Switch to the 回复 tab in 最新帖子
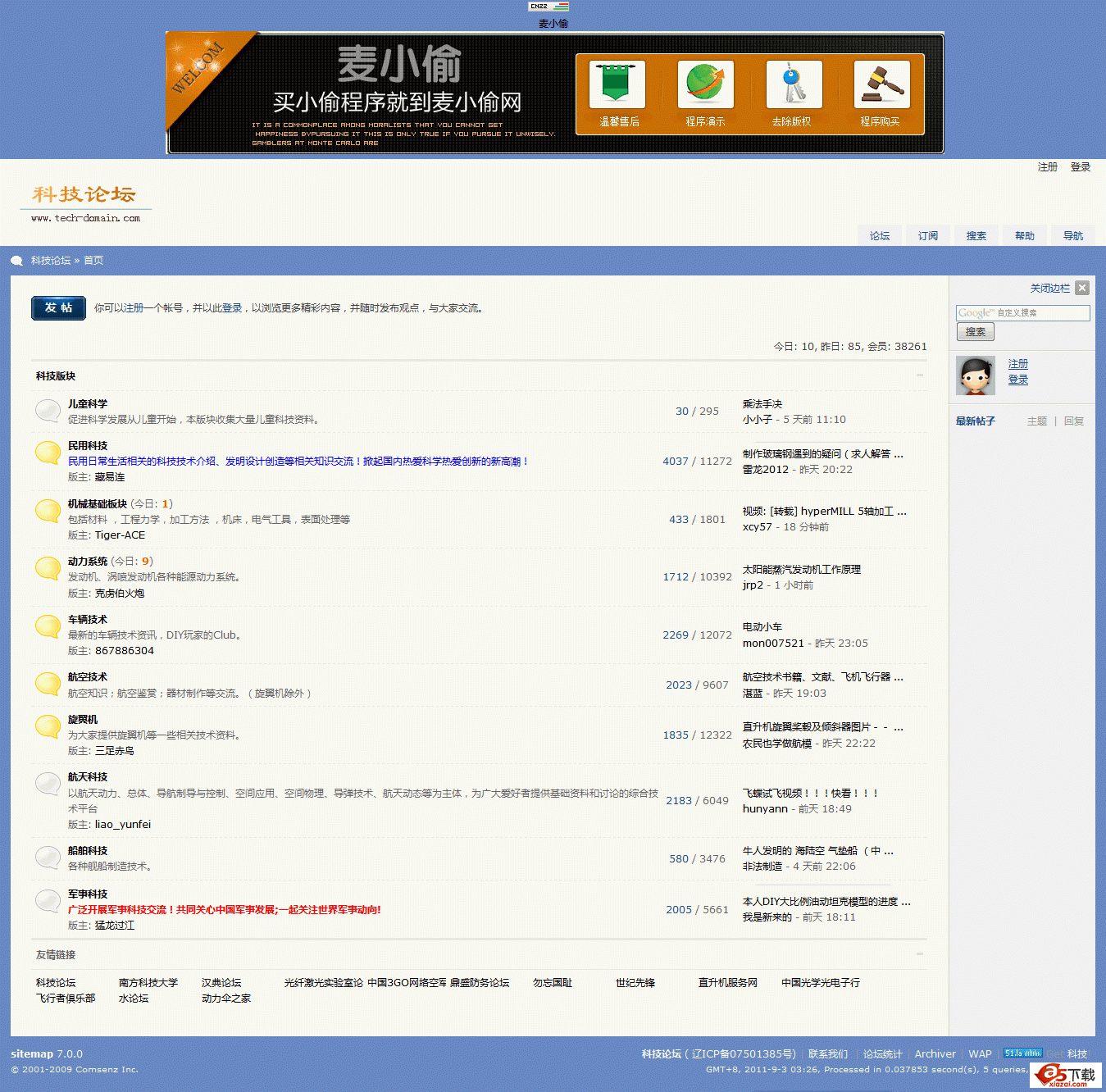The width and height of the screenshot is (1106, 1092). coord(1074,421)
